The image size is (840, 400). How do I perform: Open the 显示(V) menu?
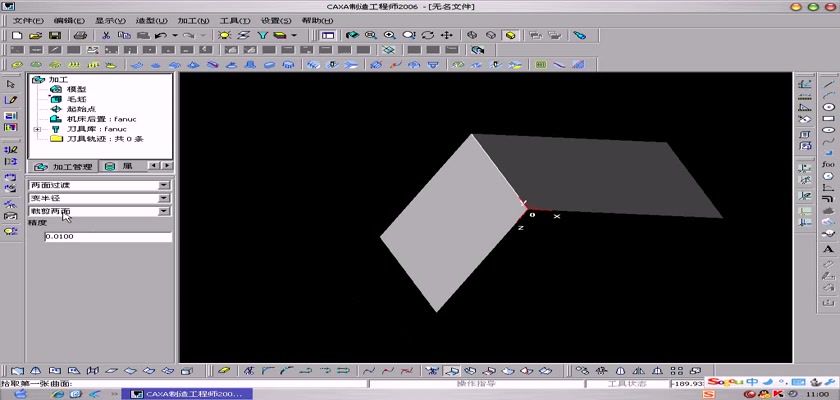pyautogui.click(x=110, y=20)
